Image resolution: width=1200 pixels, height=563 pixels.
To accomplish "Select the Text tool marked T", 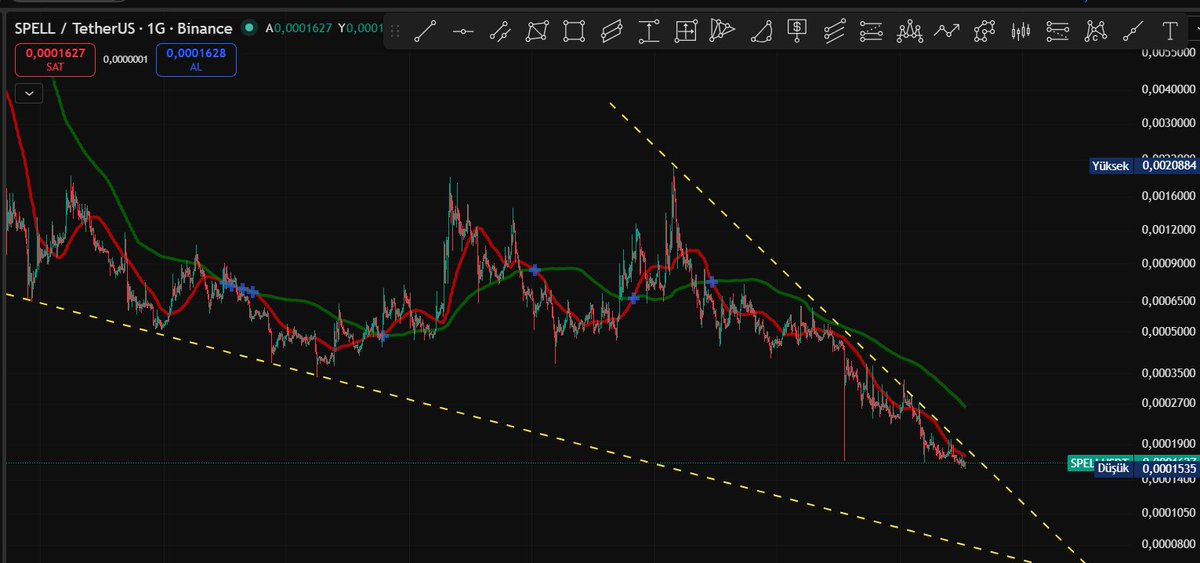I will pyautogui.click(x=1169, y=31).
